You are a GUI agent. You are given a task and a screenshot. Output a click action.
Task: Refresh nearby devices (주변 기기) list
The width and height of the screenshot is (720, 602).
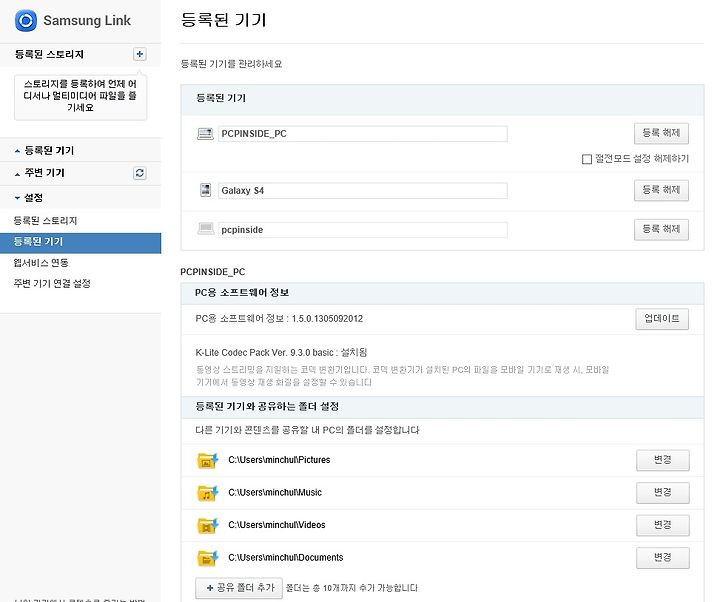[x=140, y=173]
